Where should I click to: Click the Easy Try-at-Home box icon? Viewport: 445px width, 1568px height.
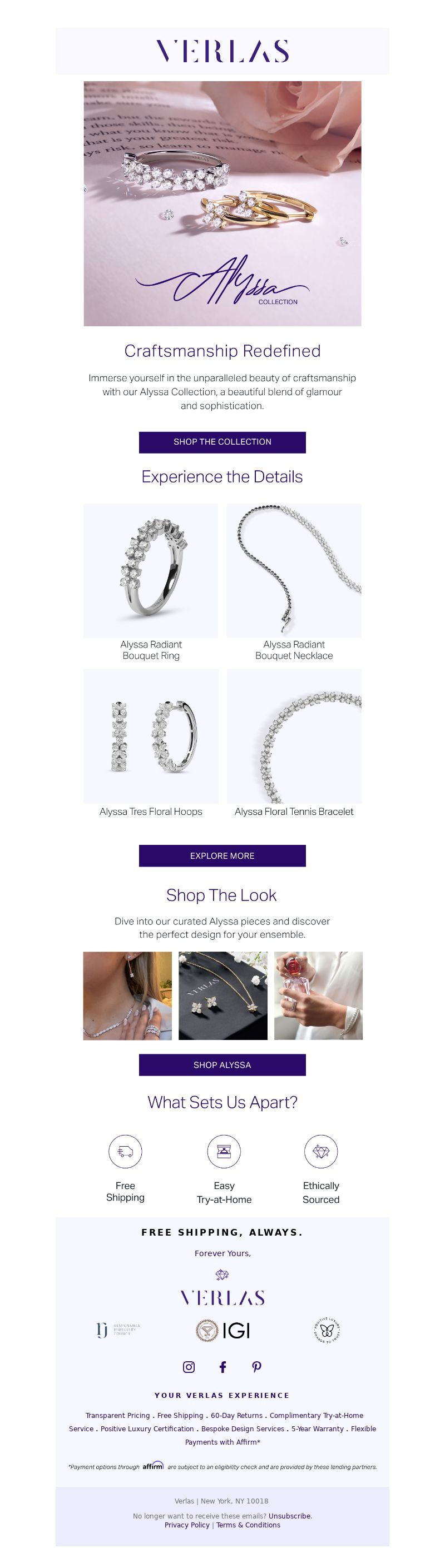[224, 1152]
